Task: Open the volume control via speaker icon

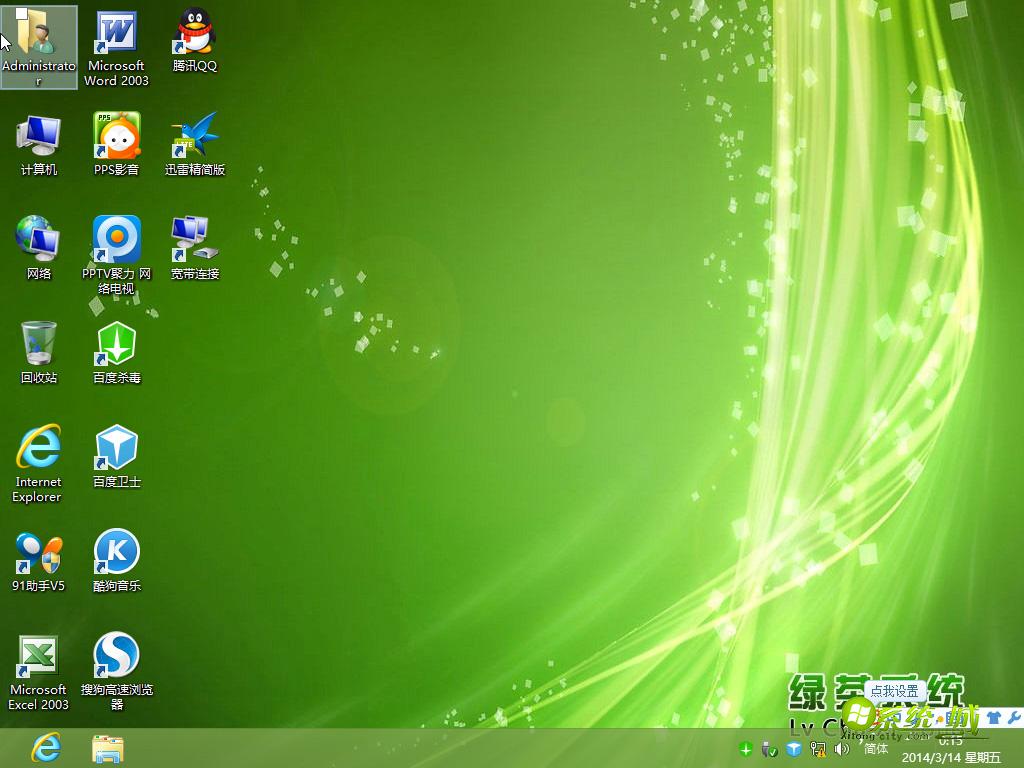Action: coord(840,749)
